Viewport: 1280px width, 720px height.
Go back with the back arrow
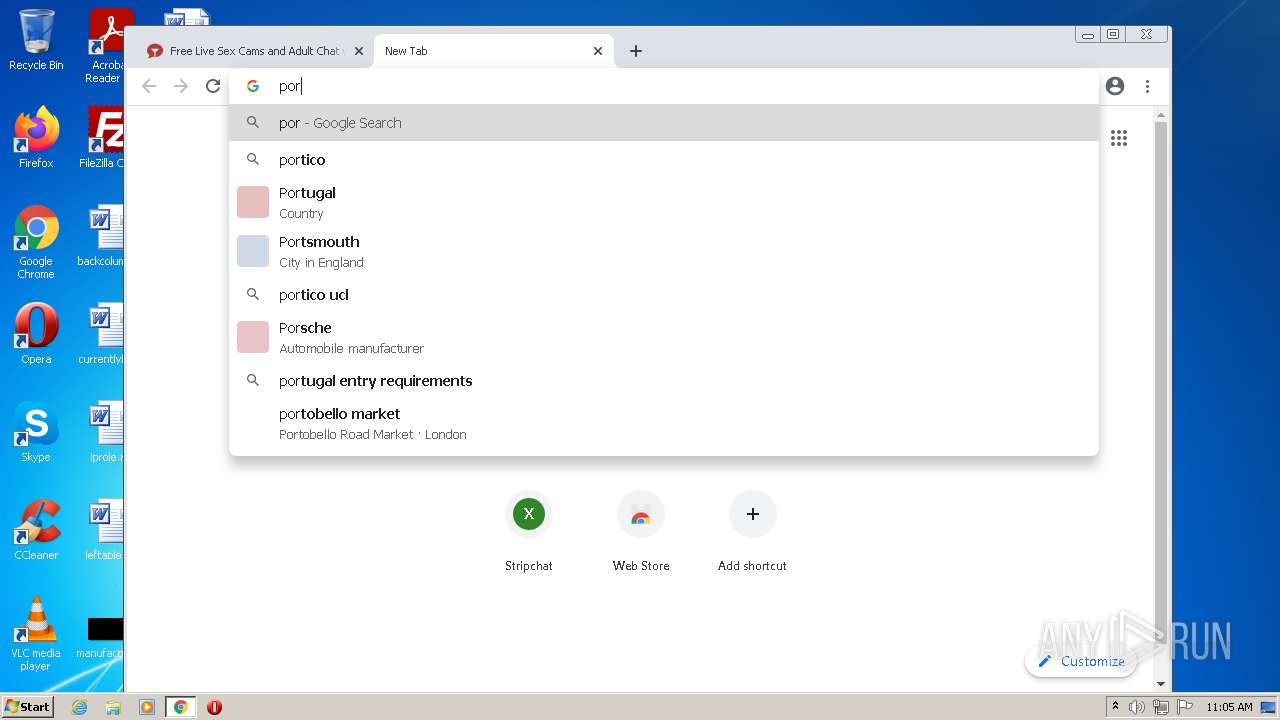tap(149, 86)
